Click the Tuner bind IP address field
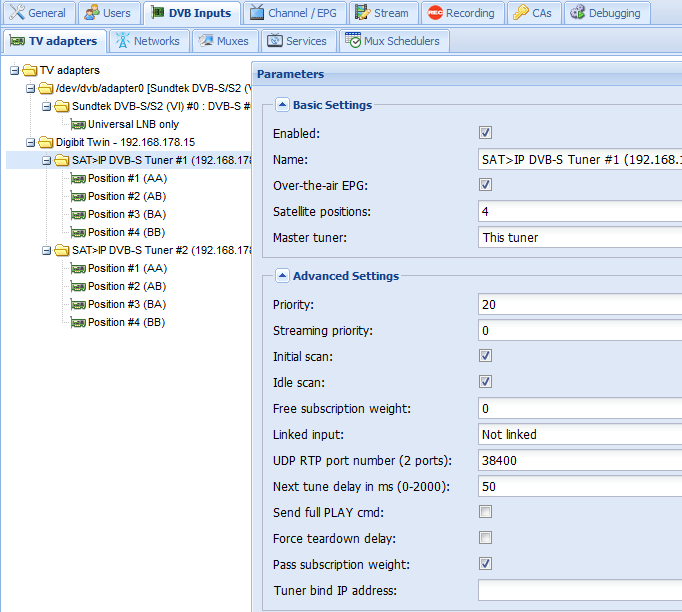 [x=580, y=590]
